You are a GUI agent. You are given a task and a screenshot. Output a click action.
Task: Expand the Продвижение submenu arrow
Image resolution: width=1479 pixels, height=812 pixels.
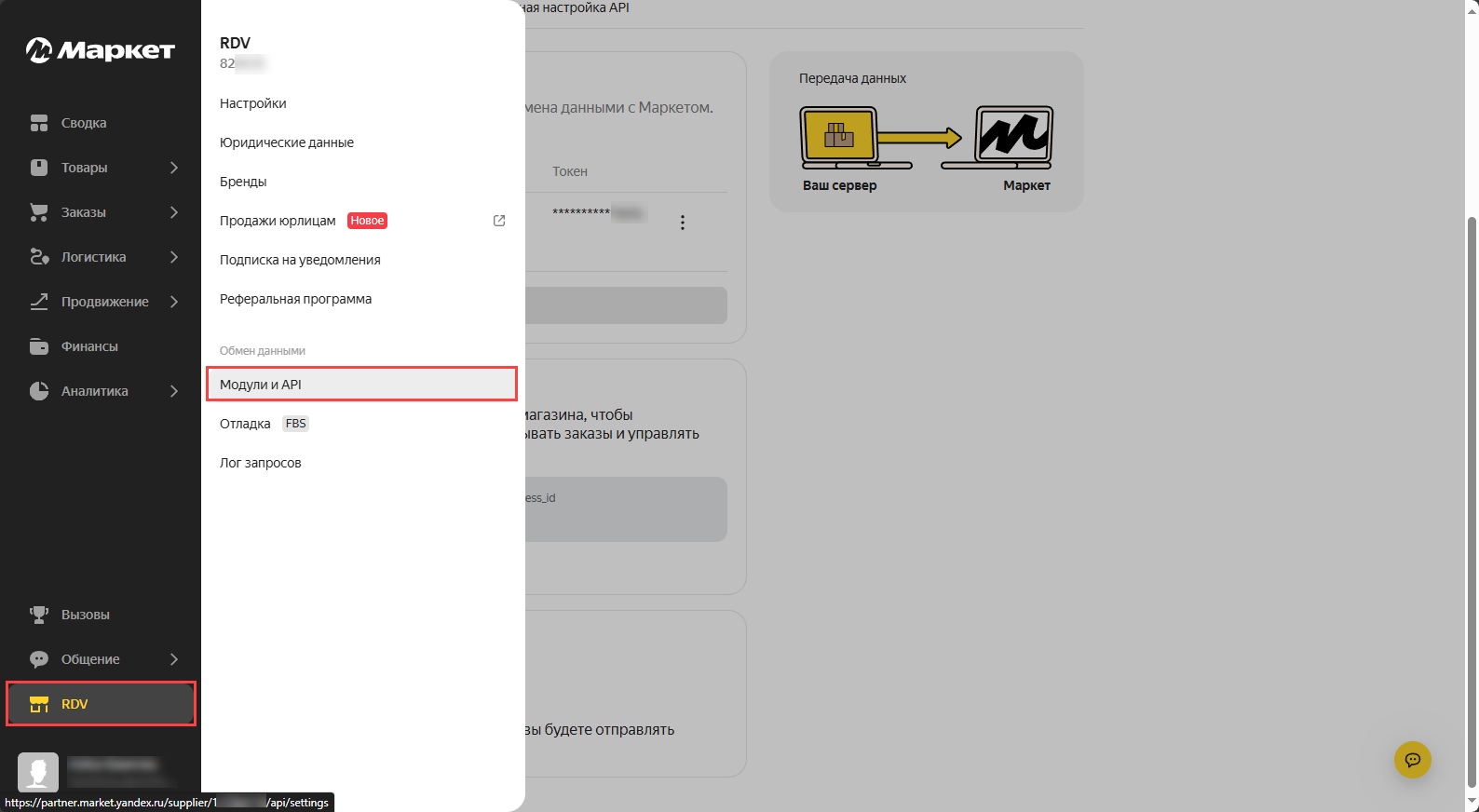[174, 302]
